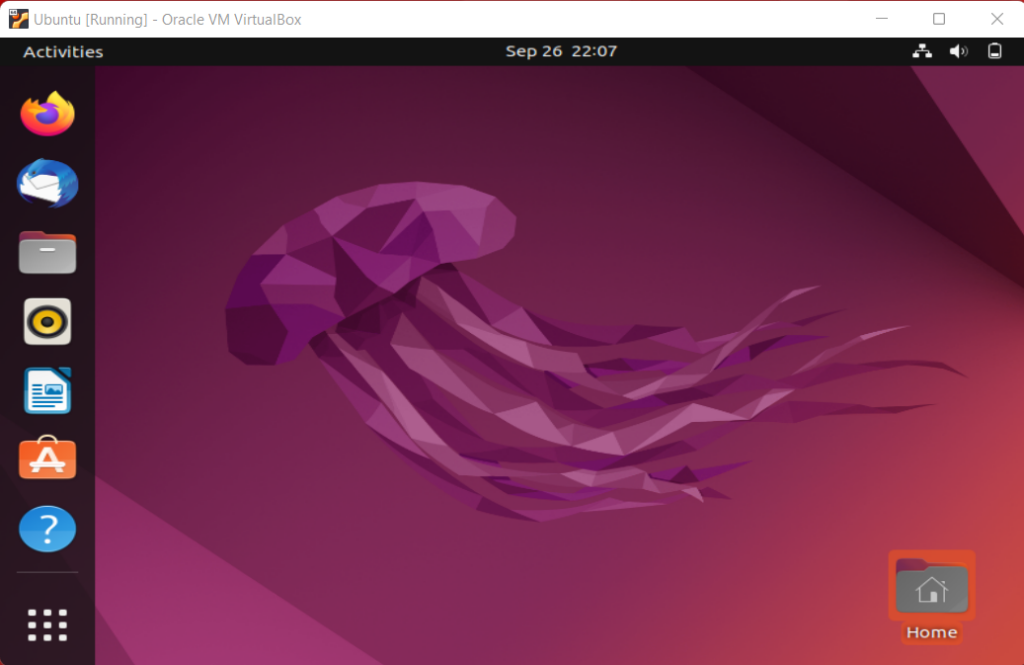Open the Help question mark icon

47,528
